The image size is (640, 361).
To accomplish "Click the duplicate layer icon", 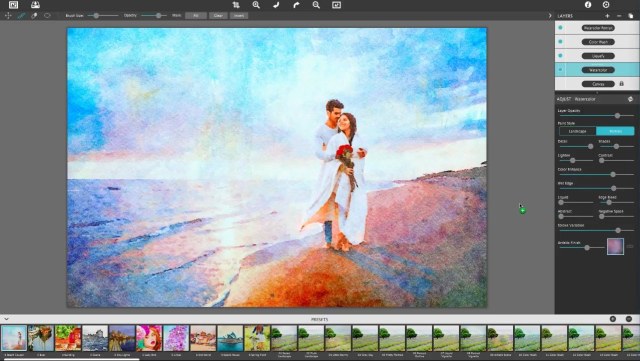I will [x=631, y=16].
